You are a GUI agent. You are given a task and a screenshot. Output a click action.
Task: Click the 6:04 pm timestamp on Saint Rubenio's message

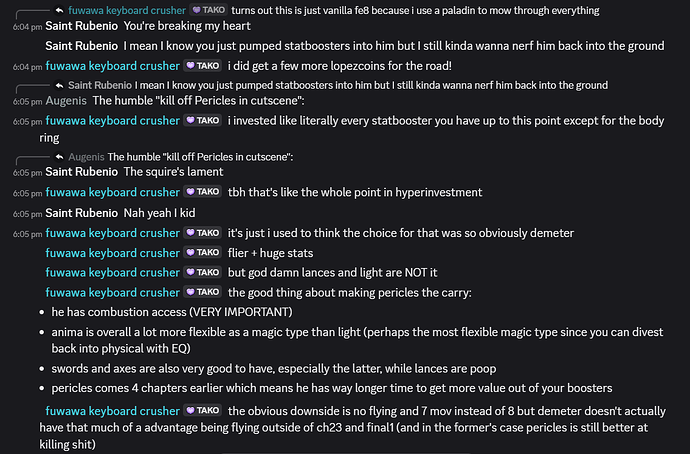coord(27,27)
